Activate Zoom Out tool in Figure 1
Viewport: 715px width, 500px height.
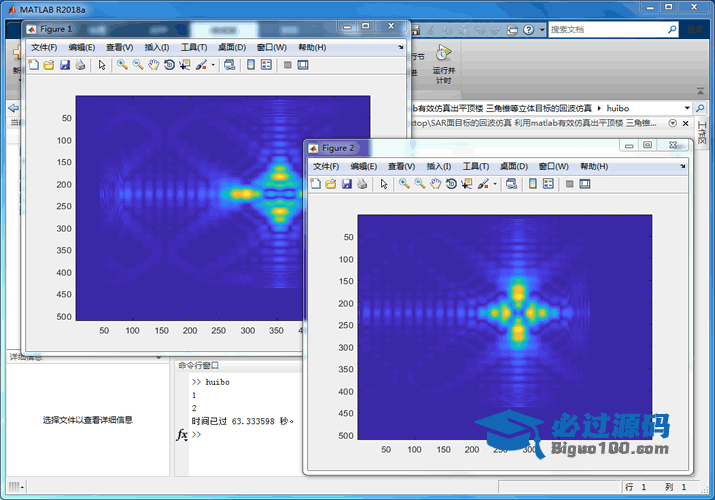pyautogui.click(x=138, y=65)
